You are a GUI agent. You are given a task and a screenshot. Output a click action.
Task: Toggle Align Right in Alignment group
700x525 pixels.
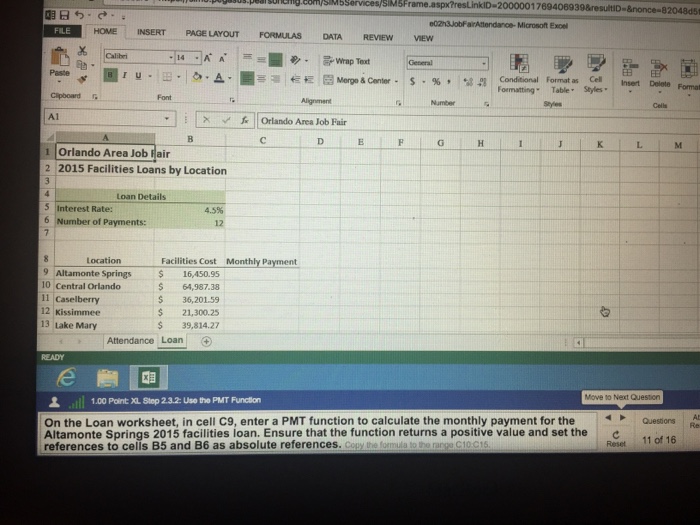point(275,79)
